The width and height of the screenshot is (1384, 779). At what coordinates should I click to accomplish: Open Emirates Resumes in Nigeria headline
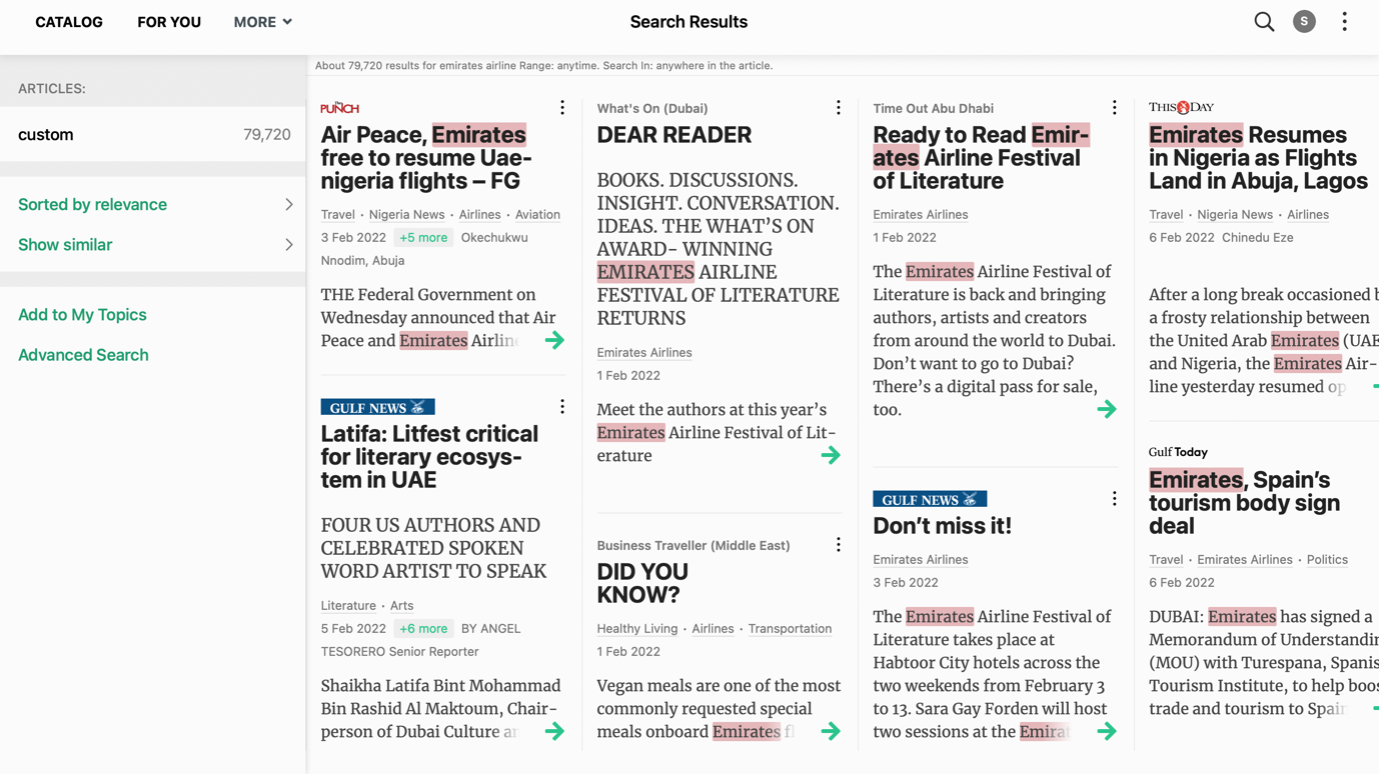[1258, 158]
